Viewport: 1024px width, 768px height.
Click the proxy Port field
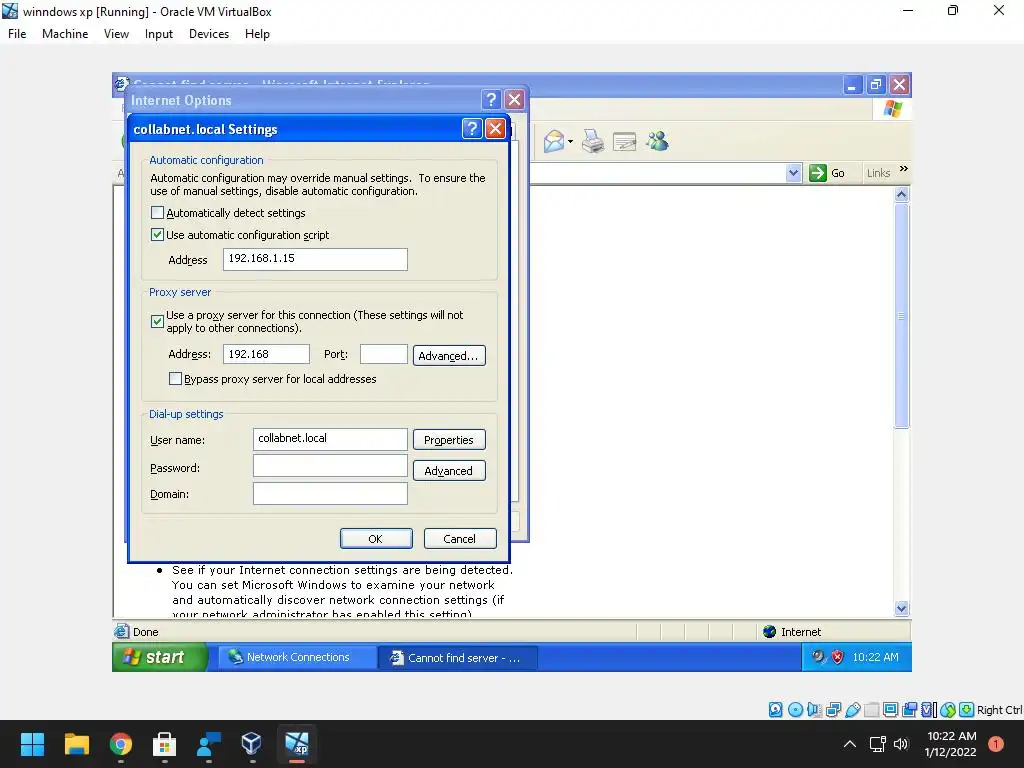(x=384, y=355)
